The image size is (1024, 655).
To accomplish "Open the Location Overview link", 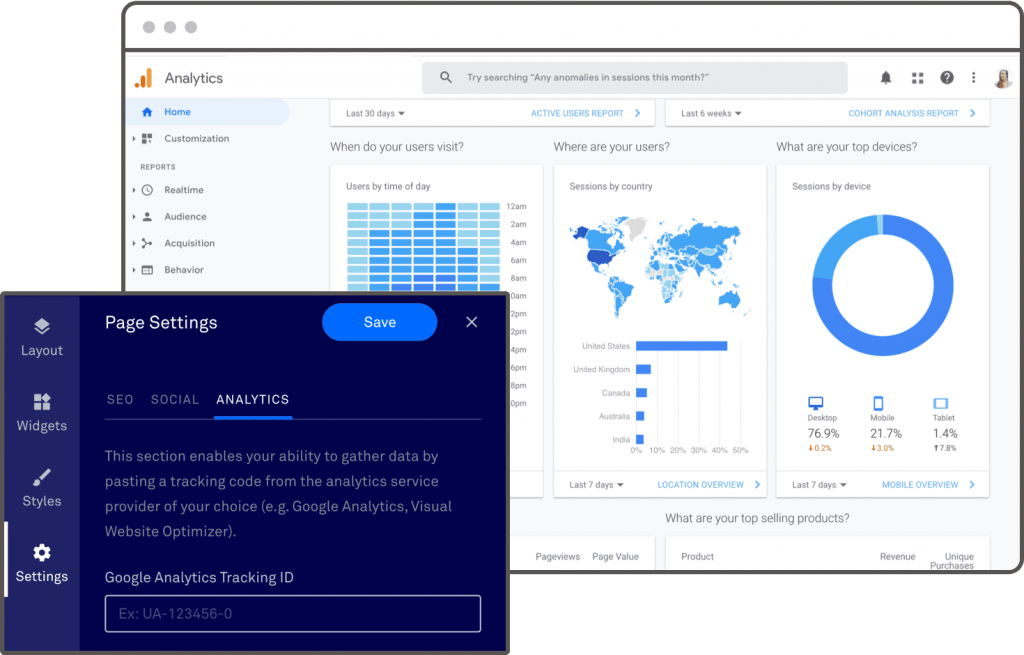I will (700, 485).
